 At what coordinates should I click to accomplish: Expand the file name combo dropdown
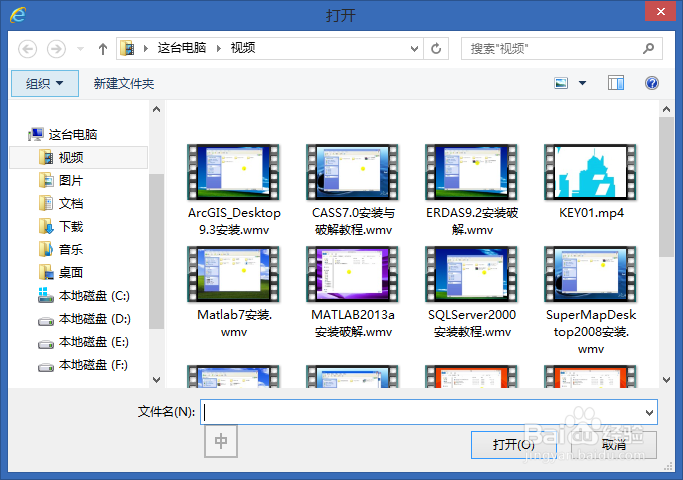tap(649, 412)
